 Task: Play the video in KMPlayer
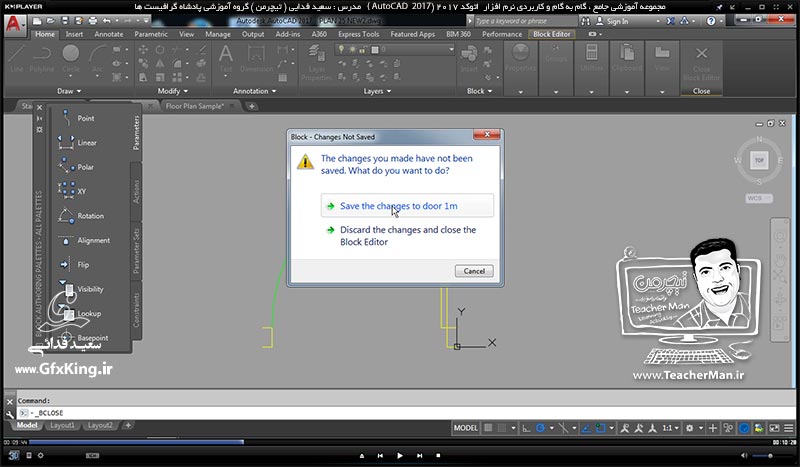(399, 455)
